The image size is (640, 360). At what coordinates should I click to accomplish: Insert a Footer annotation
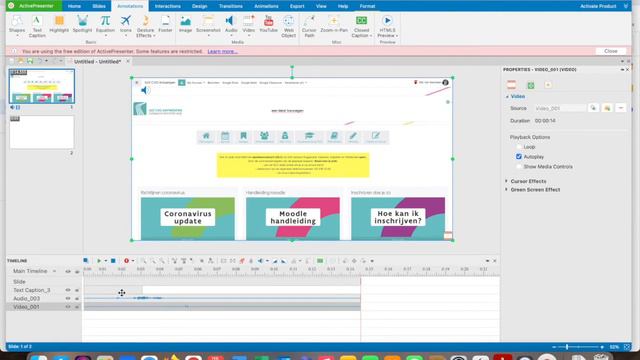[165, 24]
